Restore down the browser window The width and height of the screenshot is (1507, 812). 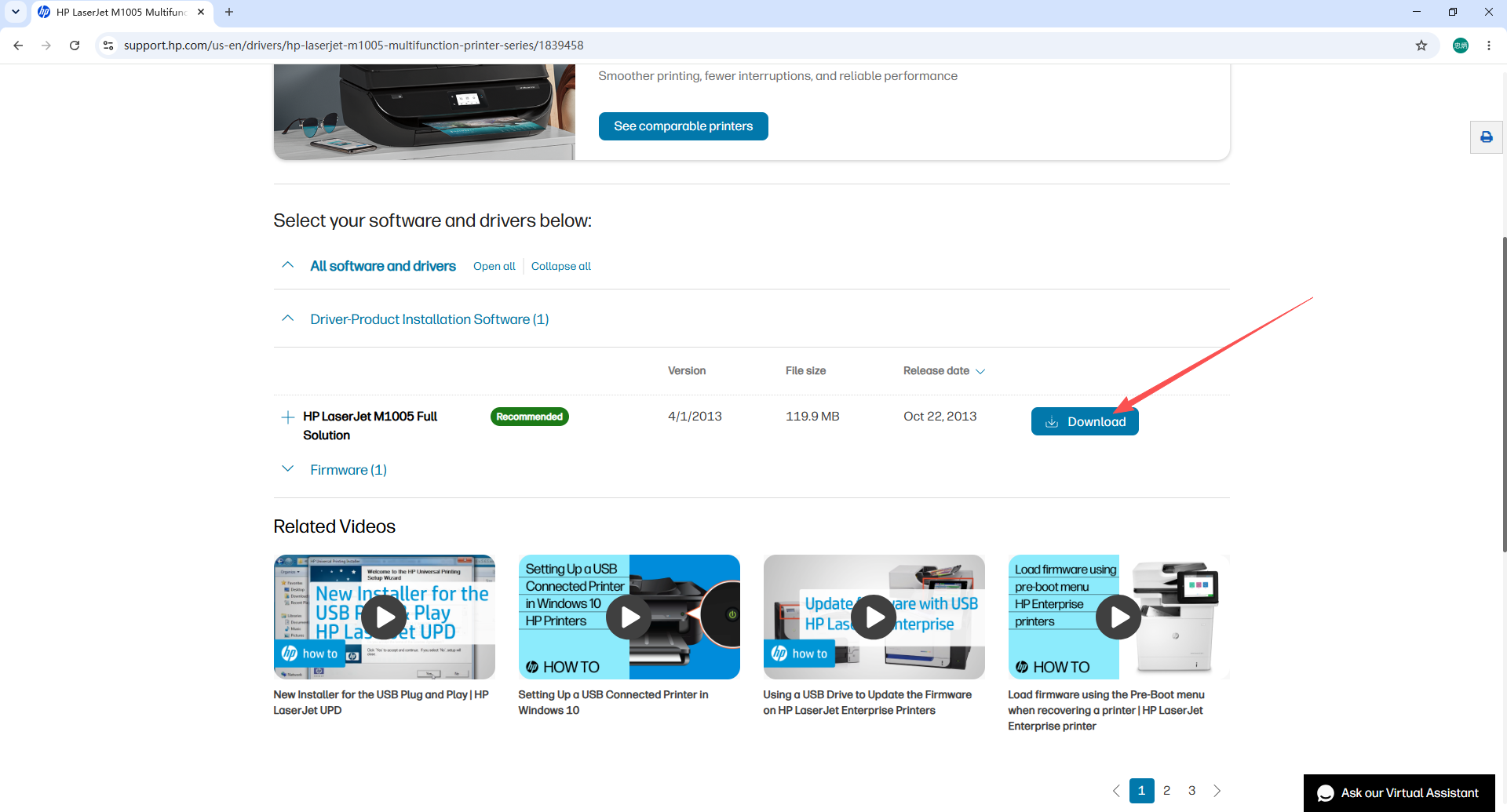click(x=1453, y=12)
